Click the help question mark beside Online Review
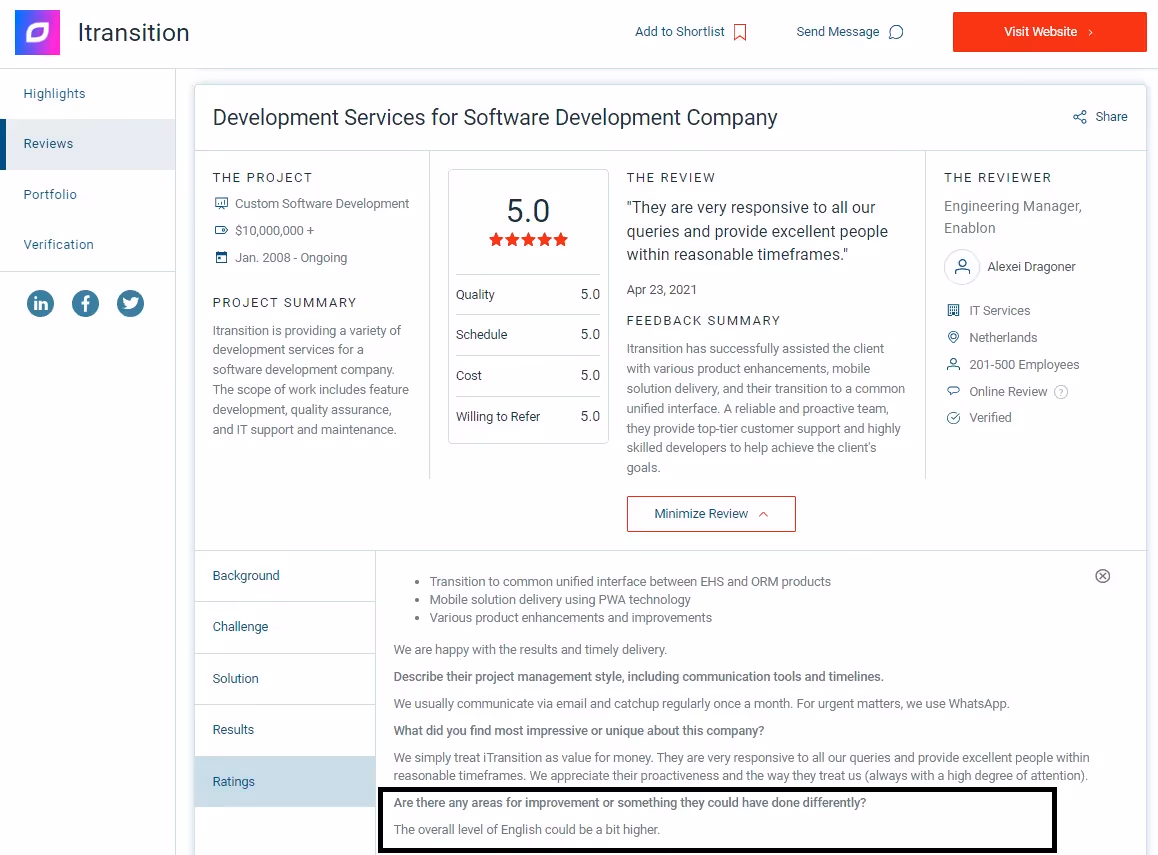1158x855 pixels. click(x=1061, y=392)
